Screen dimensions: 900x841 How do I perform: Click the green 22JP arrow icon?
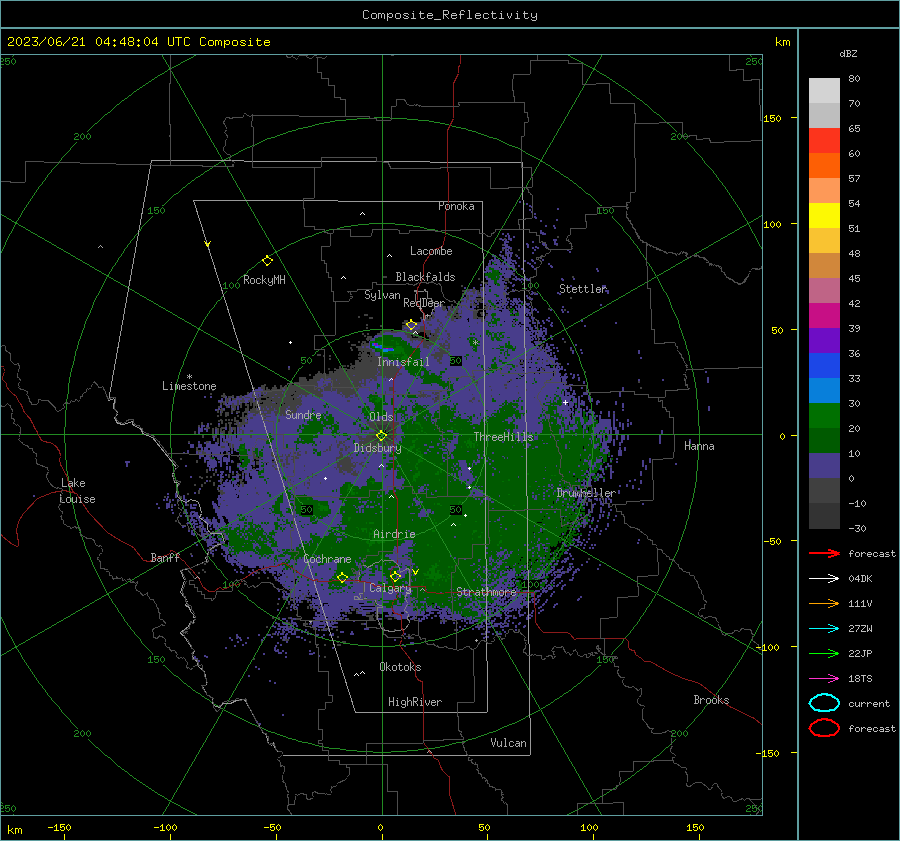[824, 653]
